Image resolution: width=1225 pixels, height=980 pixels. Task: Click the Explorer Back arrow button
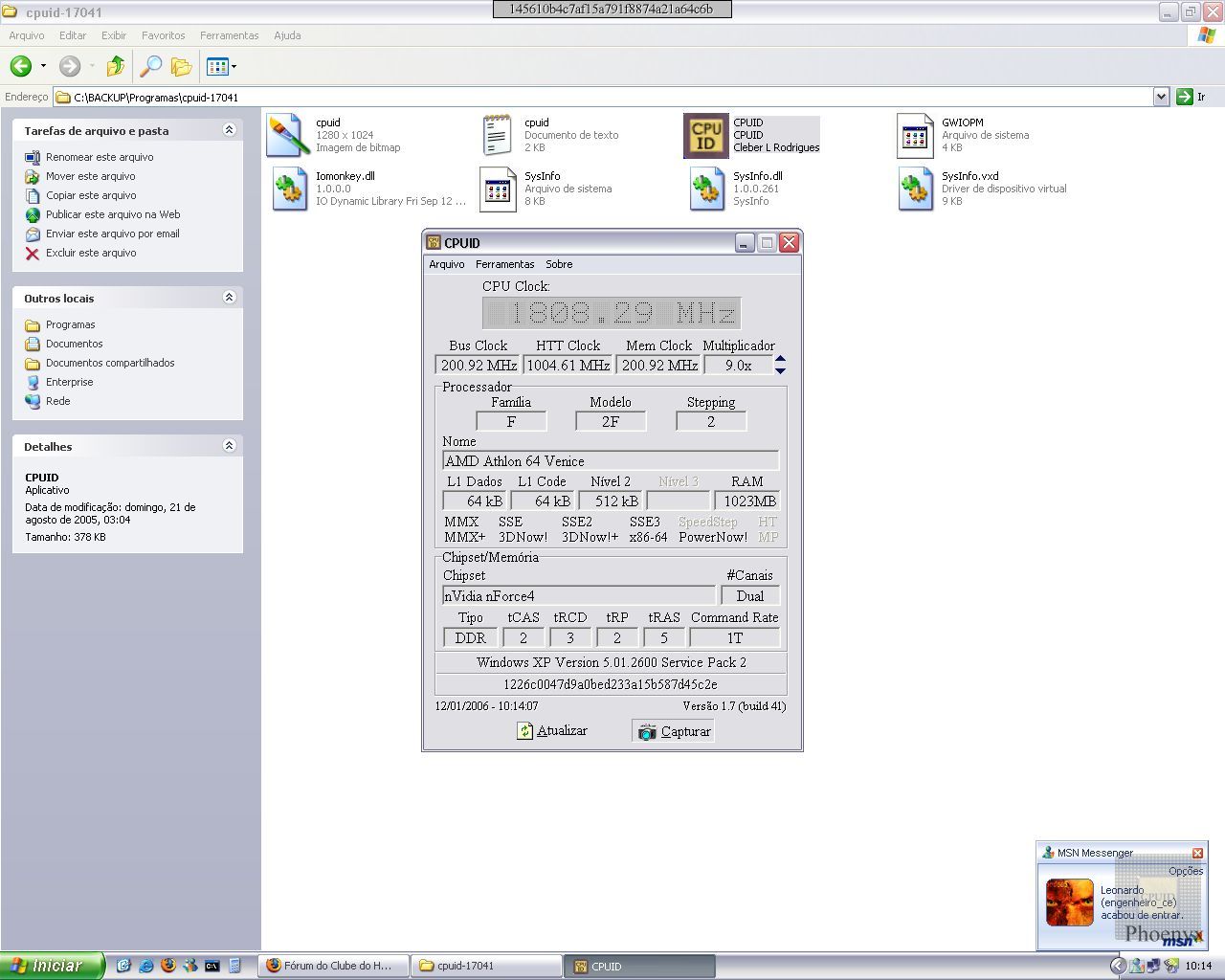[21, 66]
